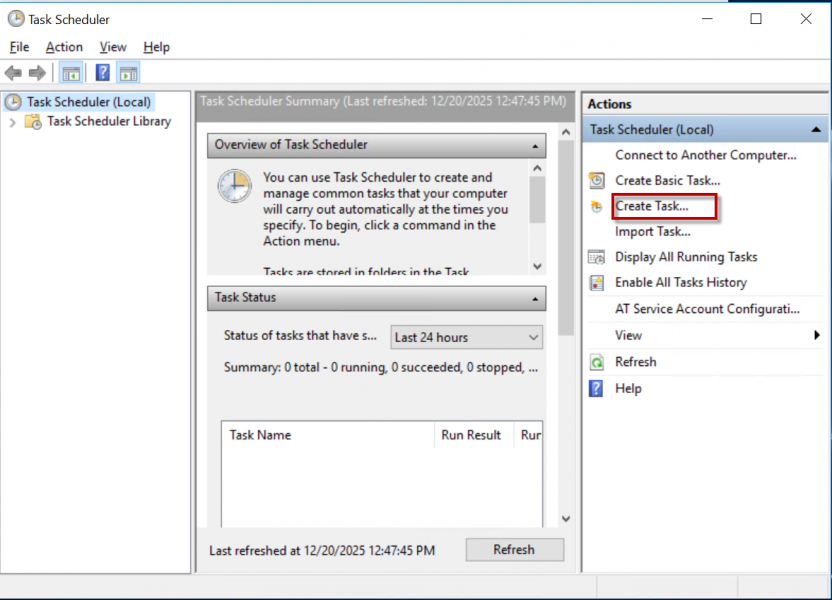Click the blue Help toolbar icon
The height and width of the screenshot is (600, 832).
point(102,73)
